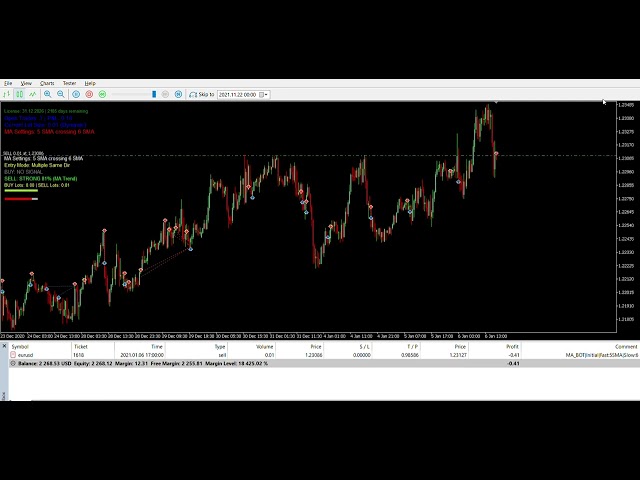The image size is (640, 480).
Task: Close the trade panel with the X
Action: pyautogui.click(x=4, y=346)
